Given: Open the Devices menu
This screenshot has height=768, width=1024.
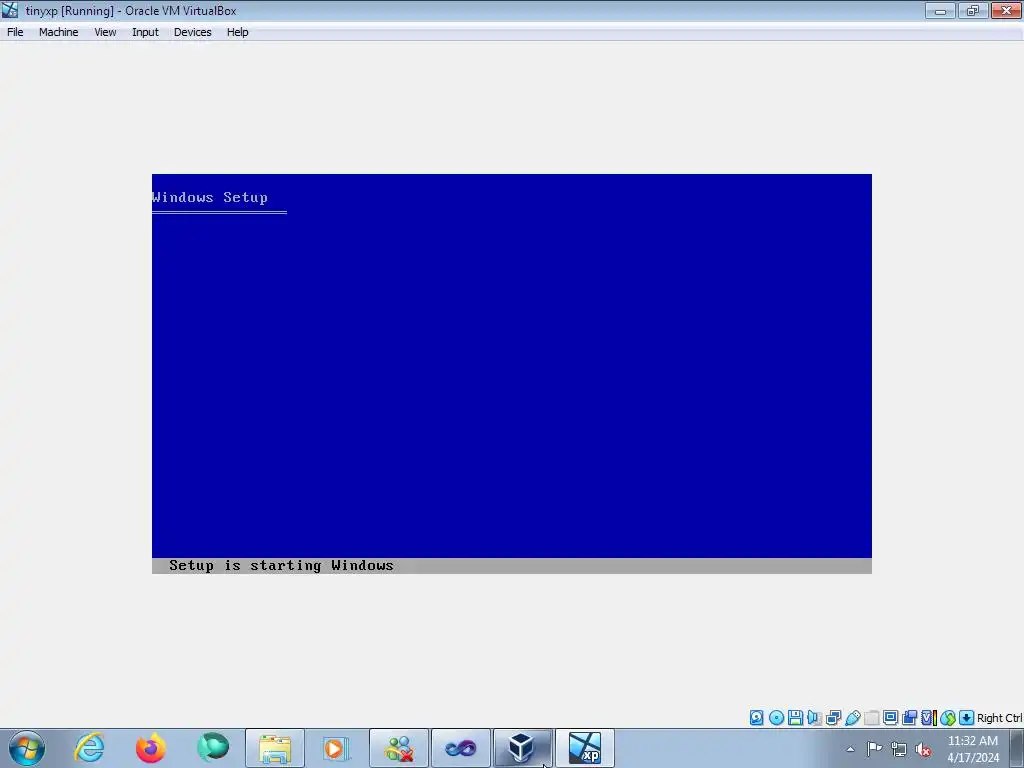Looking at the screenshot, I should pos(192,32).
